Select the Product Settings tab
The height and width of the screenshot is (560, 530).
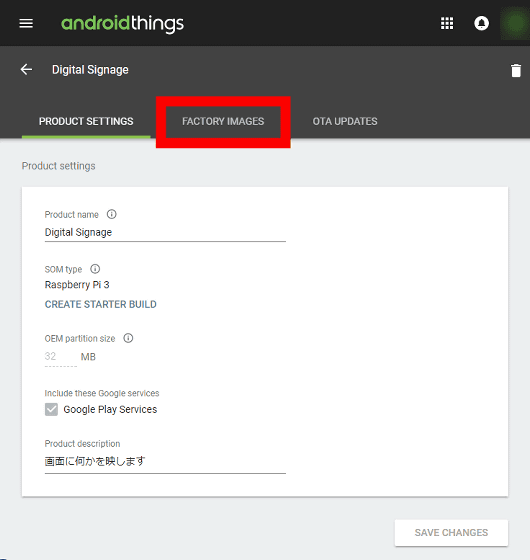point(86,121)
